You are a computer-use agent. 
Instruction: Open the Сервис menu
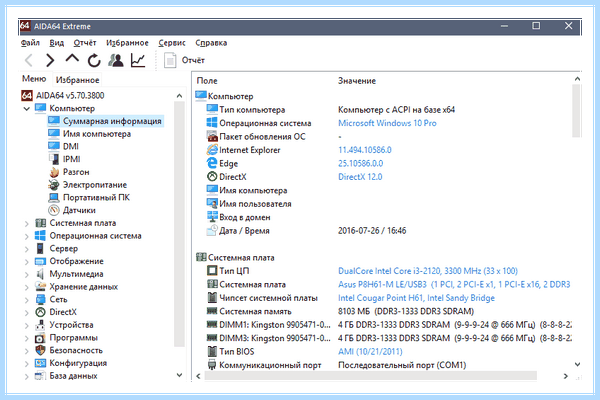click(172, 43)
